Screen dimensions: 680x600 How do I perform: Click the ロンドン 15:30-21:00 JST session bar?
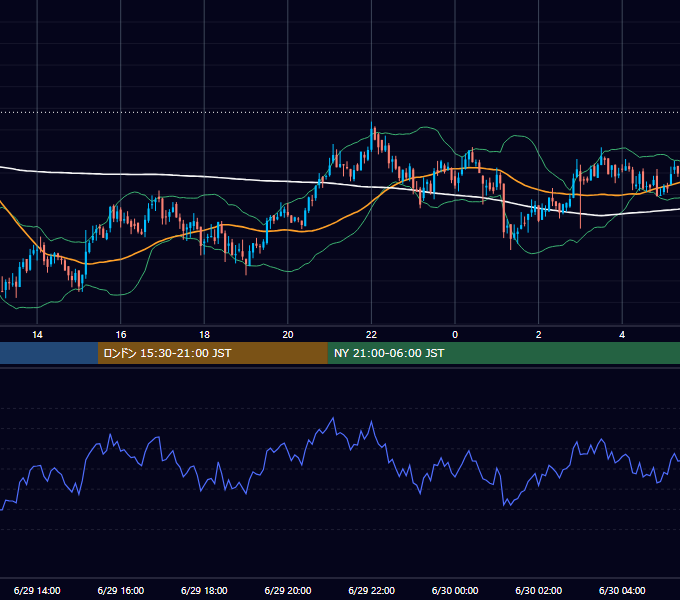coord(212,353)
